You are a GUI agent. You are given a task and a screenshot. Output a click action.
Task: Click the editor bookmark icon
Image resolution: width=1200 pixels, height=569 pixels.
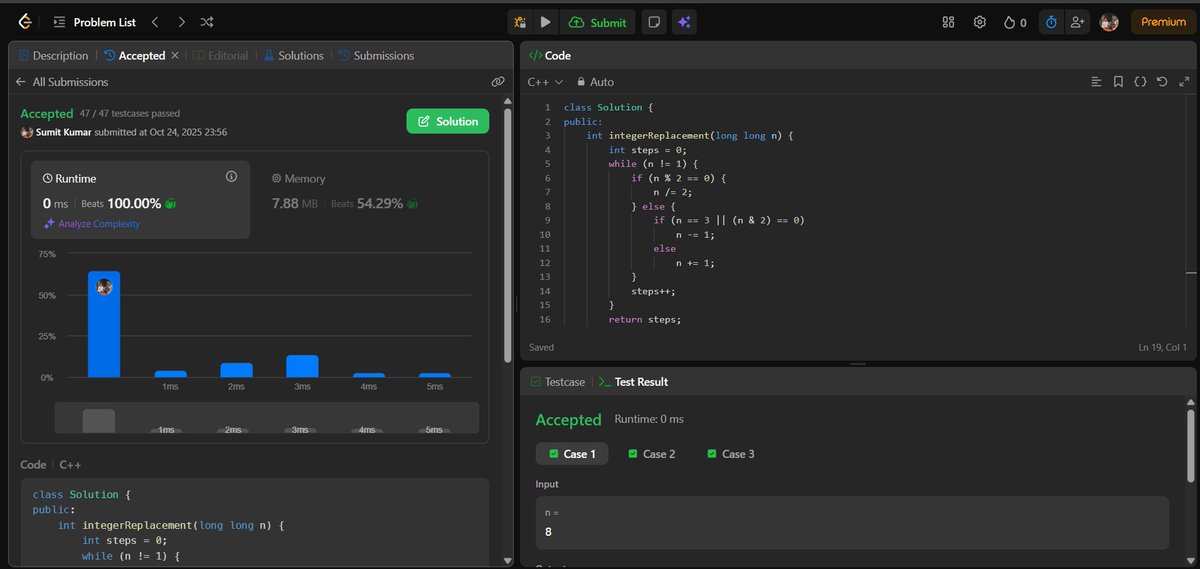[x=1118, y=82]
